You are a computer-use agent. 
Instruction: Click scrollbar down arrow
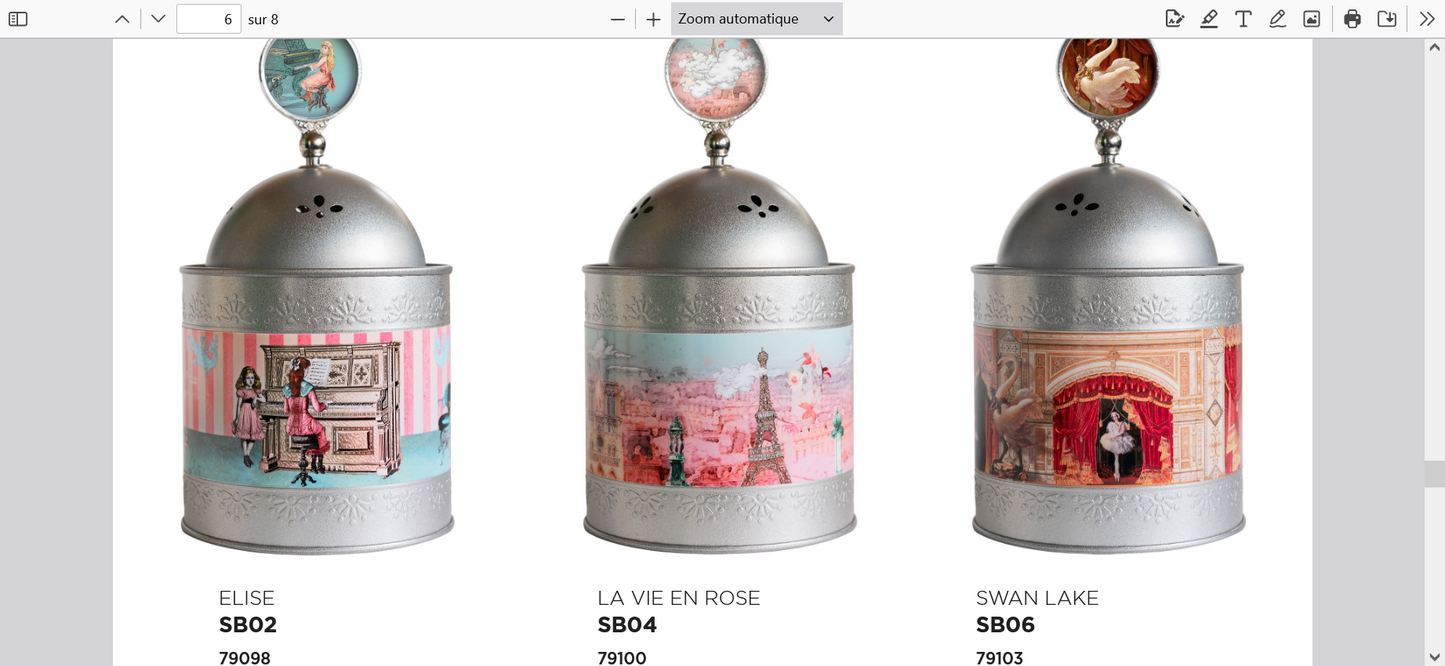click(1433, 656)
